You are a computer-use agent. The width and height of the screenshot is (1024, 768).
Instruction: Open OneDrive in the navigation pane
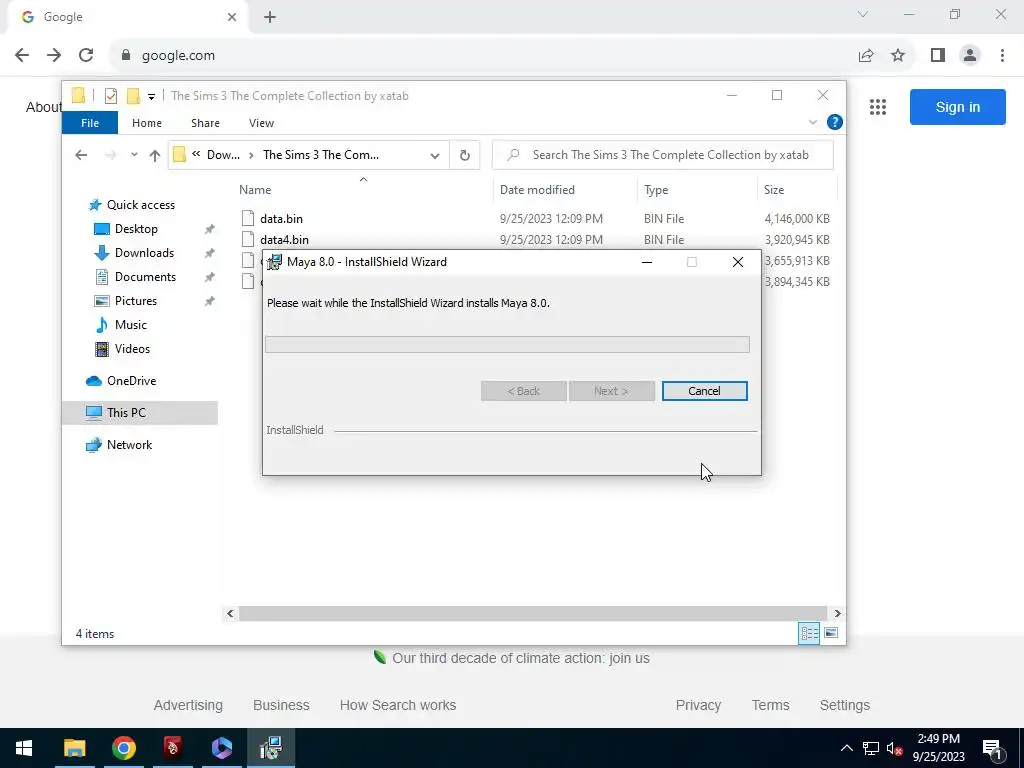click(131, 381)
